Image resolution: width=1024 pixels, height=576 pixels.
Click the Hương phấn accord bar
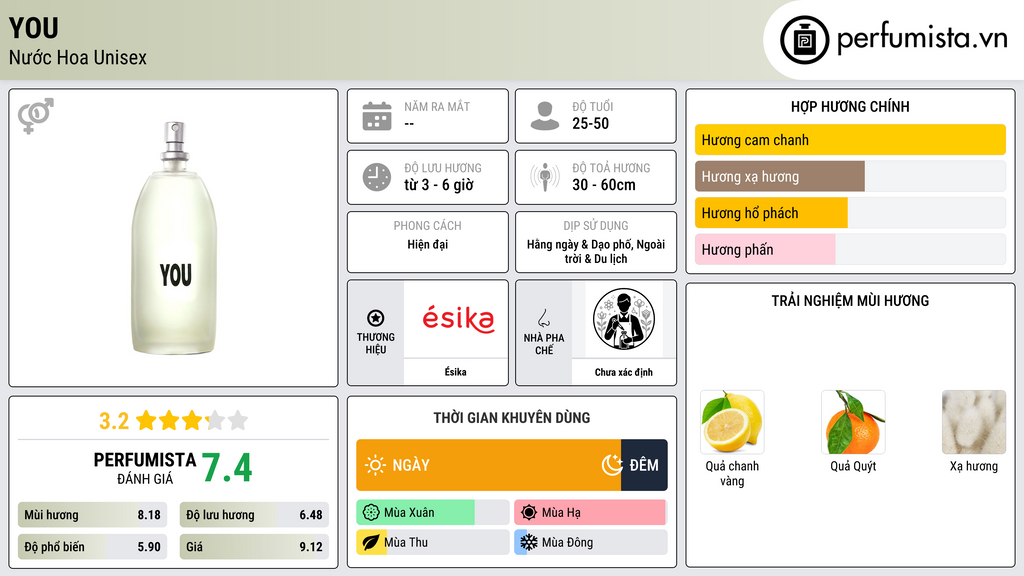tap(850, 249)
